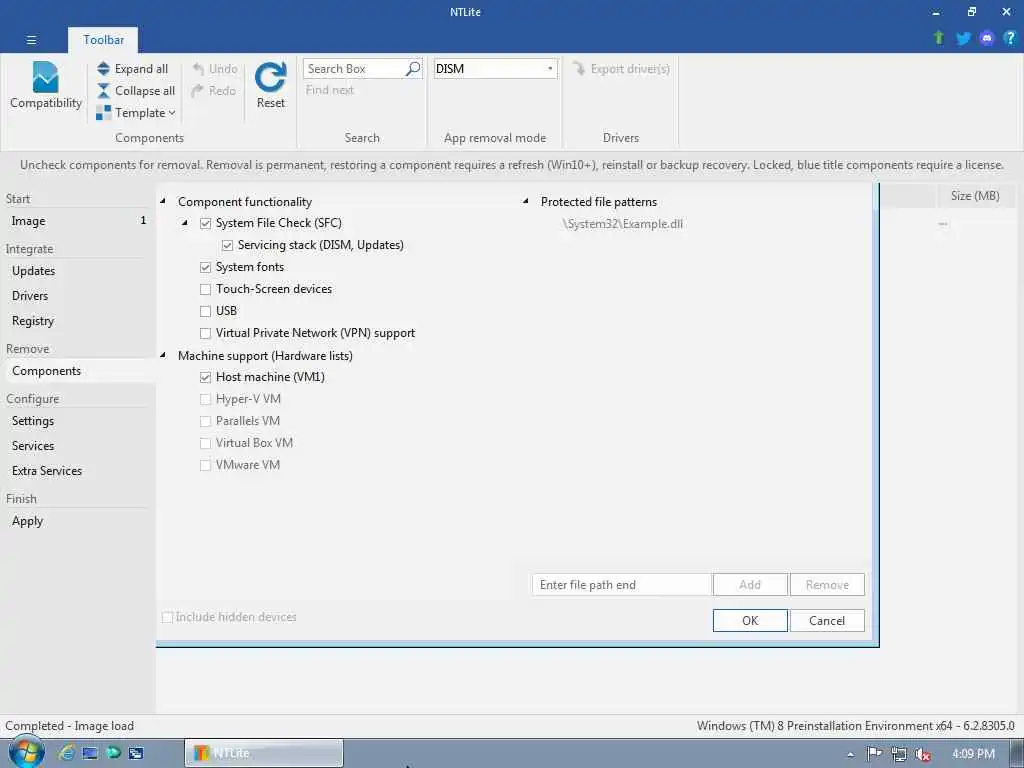Image resolution: width=1024 pixels, height=768 pixels.
Task: Open the Windows Start button
Action: [x=26, y=752]
